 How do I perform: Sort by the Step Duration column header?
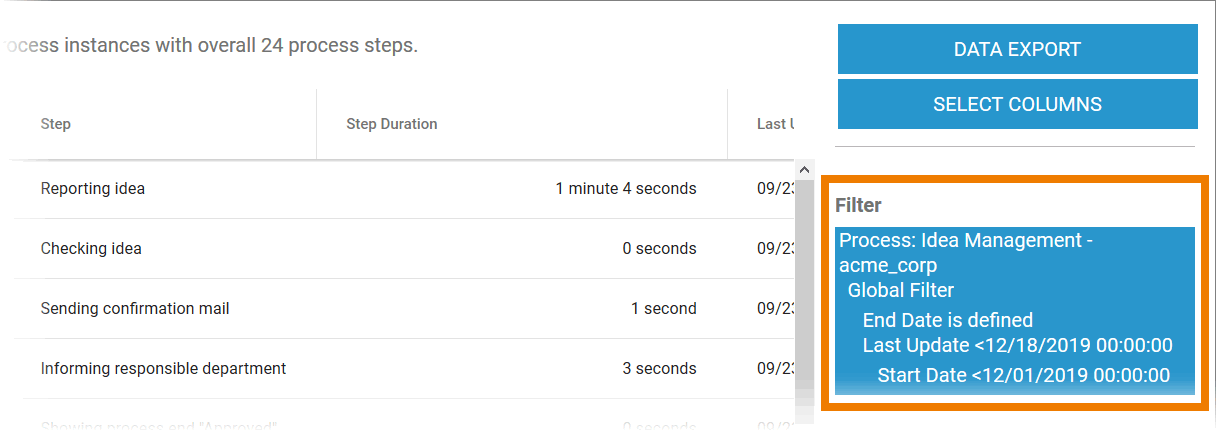pyautogui.click(x=392, y=124)
